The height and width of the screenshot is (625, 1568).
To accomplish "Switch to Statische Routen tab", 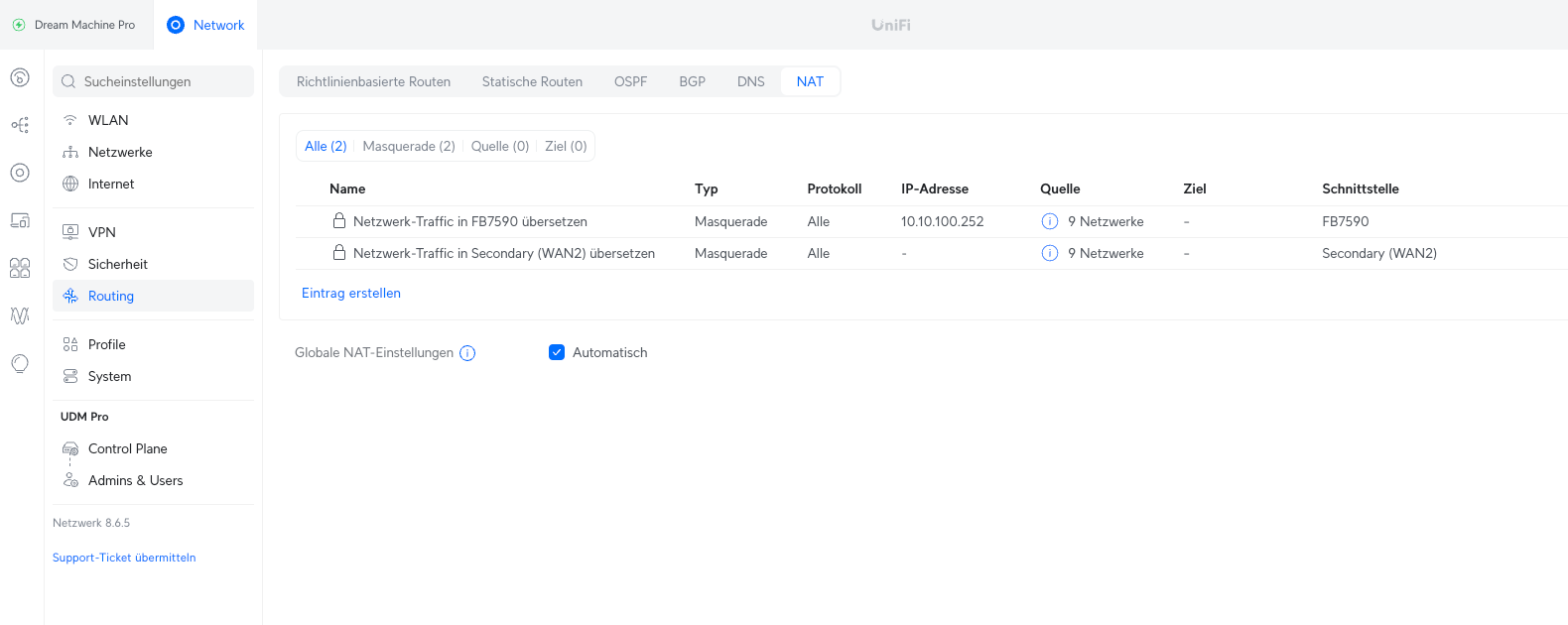I will coord(532,81).
